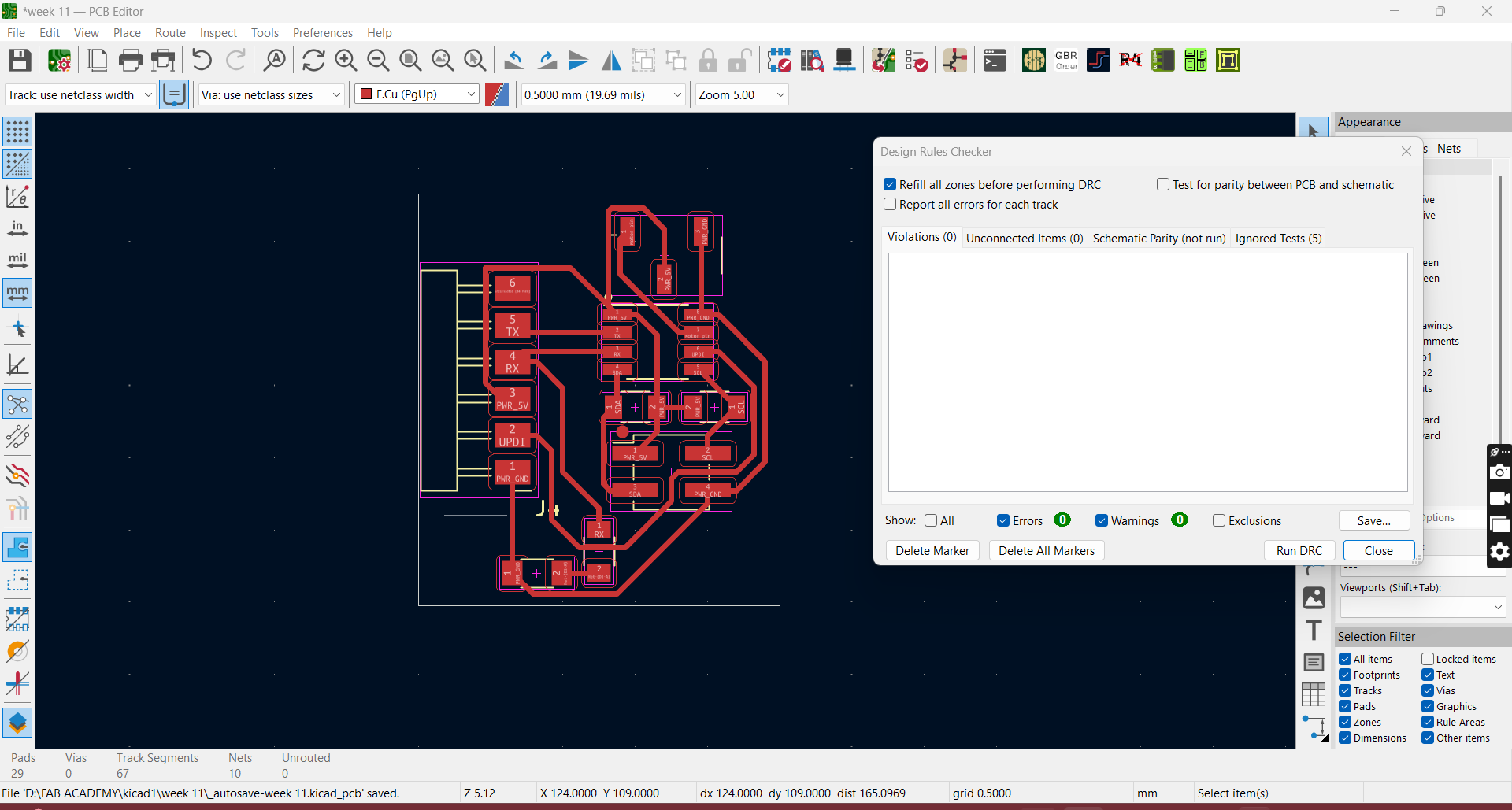
Task: Click the Refresh view icon
Action: click(x=313, y=61)
